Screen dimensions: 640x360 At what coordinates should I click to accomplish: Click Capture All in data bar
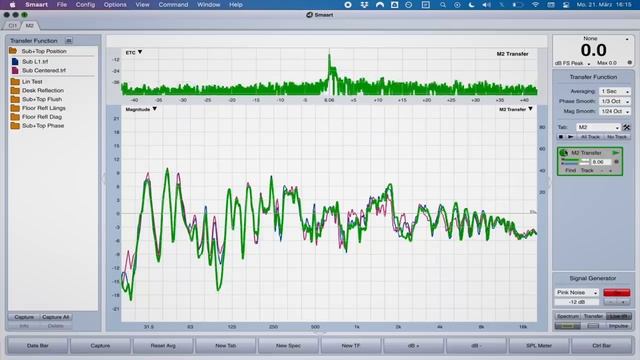coord(56,317)
